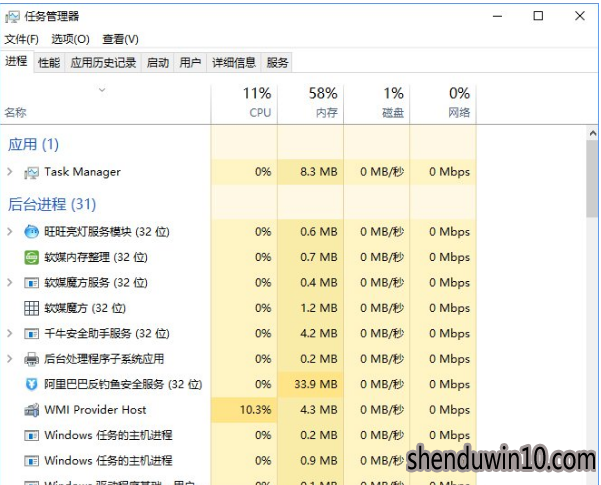601x485 pixels.
Task: Switch to the 服务 tab
Action: coord(278,62)
